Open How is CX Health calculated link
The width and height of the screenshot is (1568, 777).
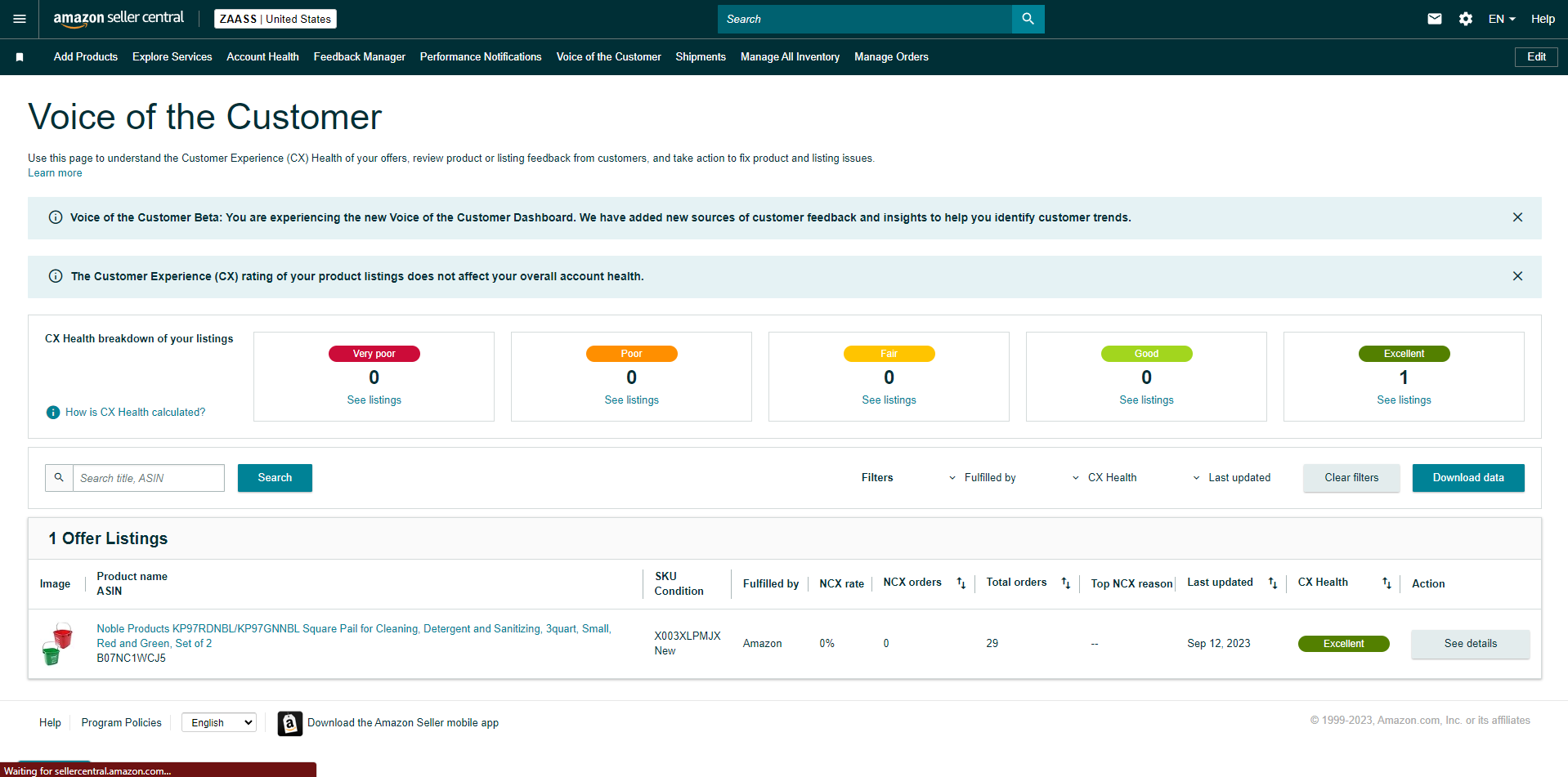click(x=136, y=413)
